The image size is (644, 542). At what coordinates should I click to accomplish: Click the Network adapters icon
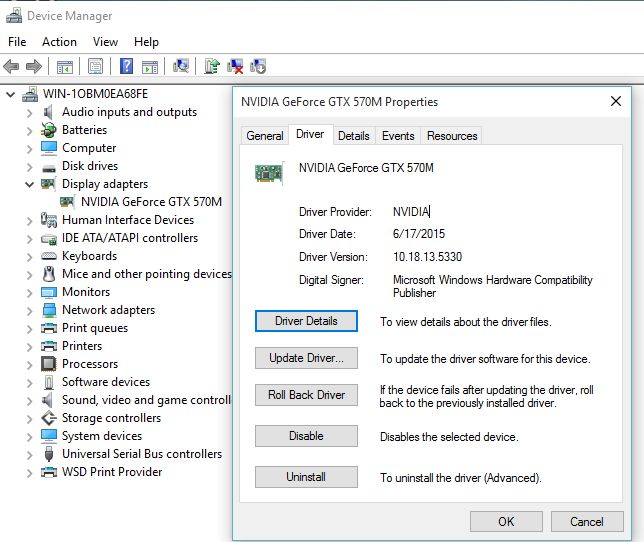coord(49,310)
